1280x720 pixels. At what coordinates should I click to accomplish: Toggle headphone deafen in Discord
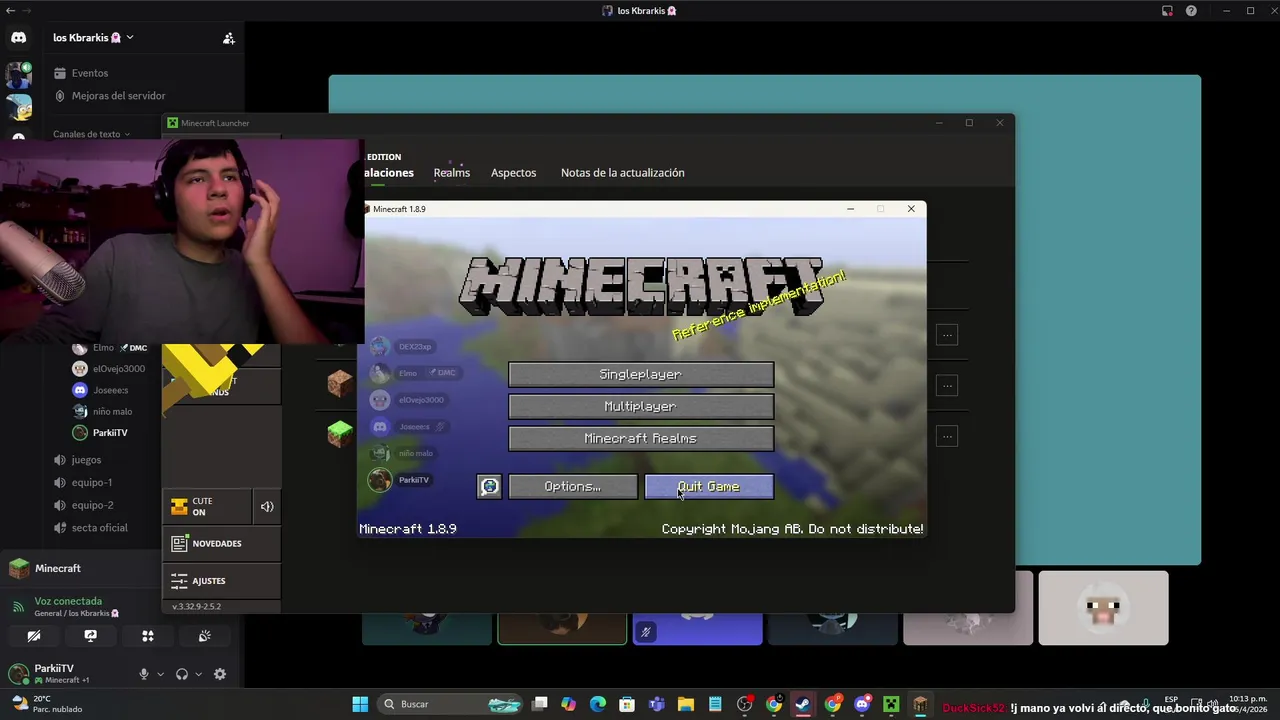pos(182,674)
